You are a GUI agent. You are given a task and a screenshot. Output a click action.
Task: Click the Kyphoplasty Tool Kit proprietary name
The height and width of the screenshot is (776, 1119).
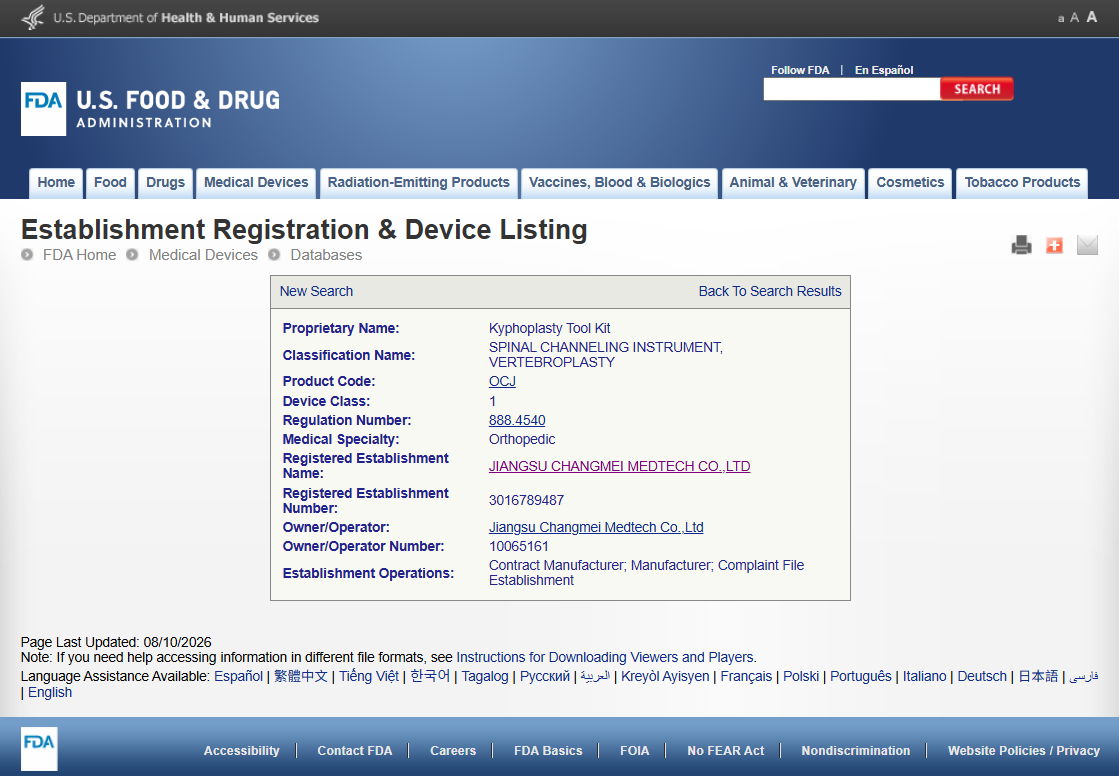(x=550, y=328)
